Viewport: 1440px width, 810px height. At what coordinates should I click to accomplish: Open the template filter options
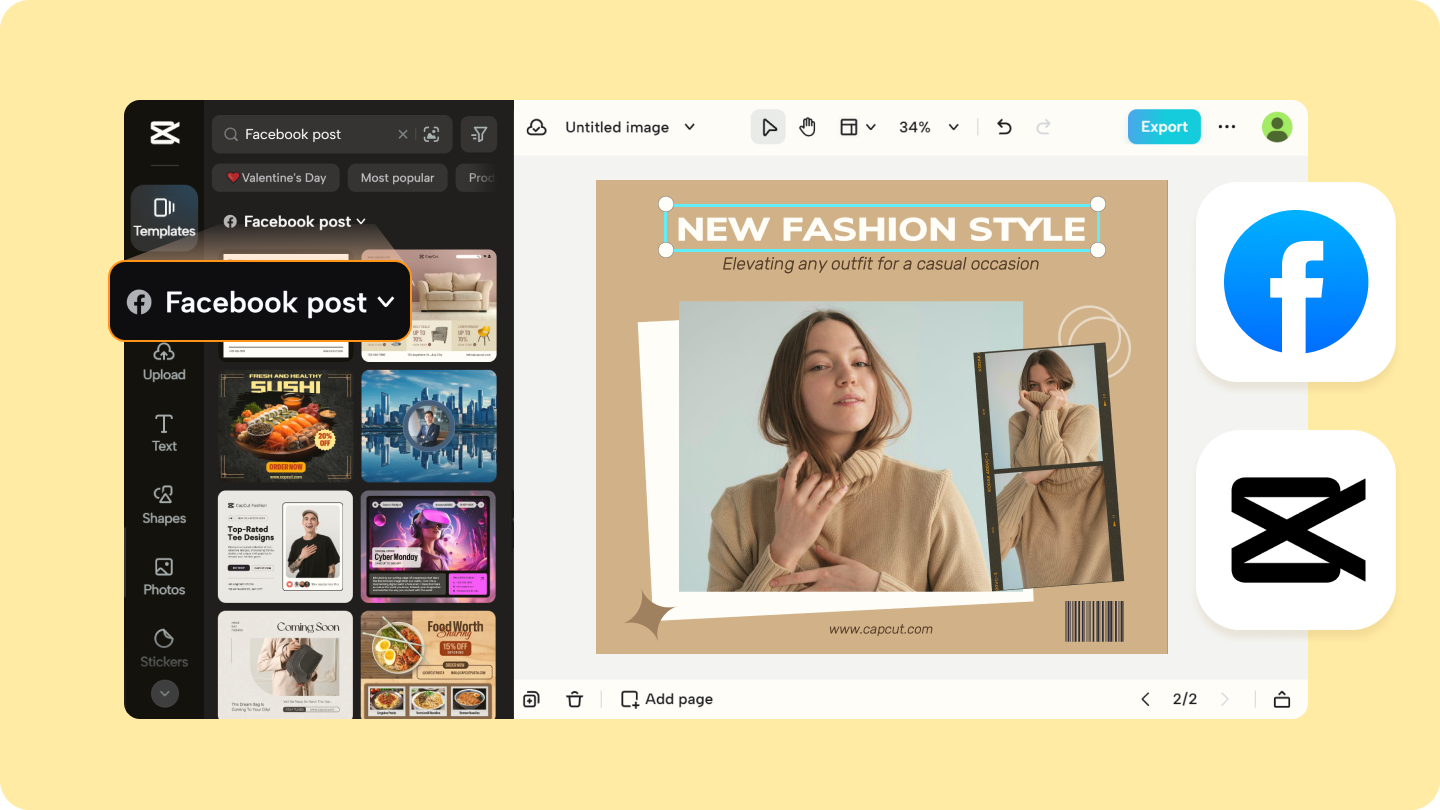pos(479,134)
